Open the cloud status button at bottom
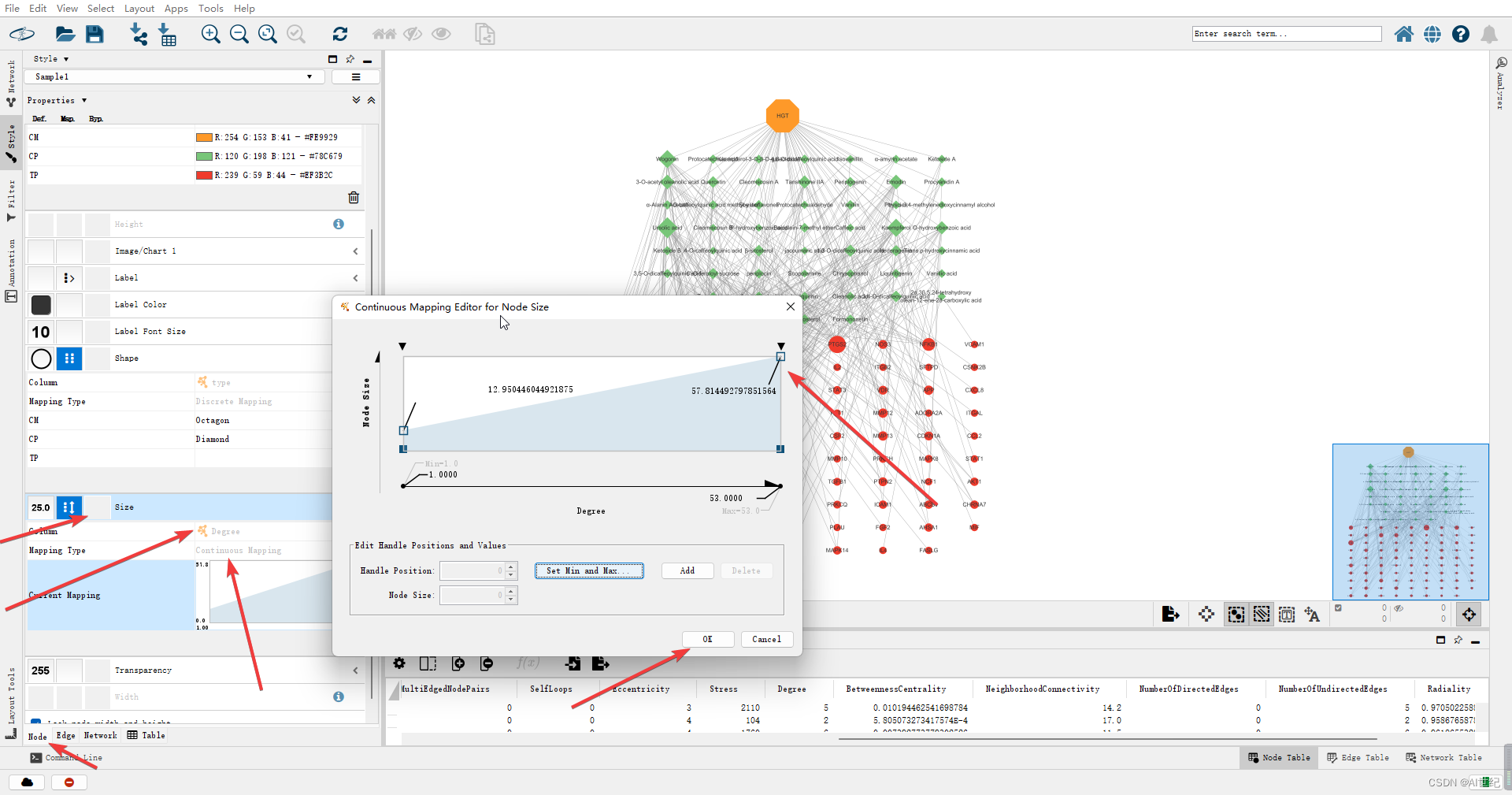The image size is (1512, 795). (28, 782)
